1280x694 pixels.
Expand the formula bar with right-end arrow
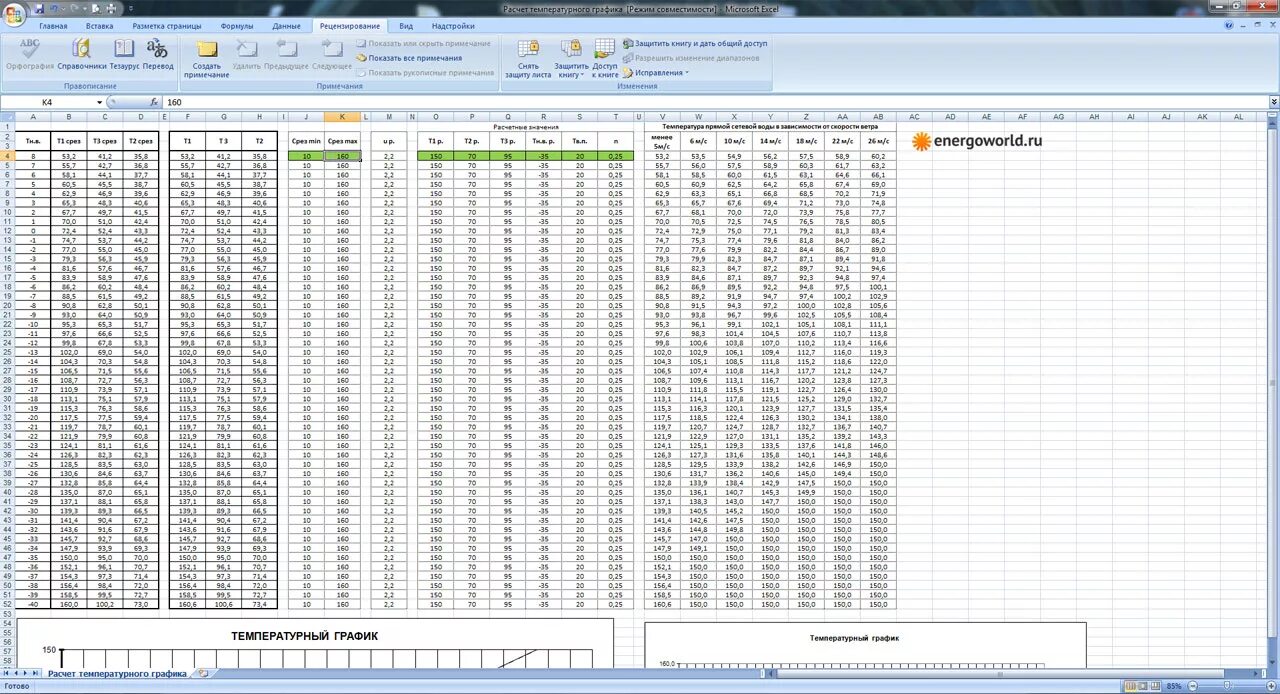coord(1274,102)
